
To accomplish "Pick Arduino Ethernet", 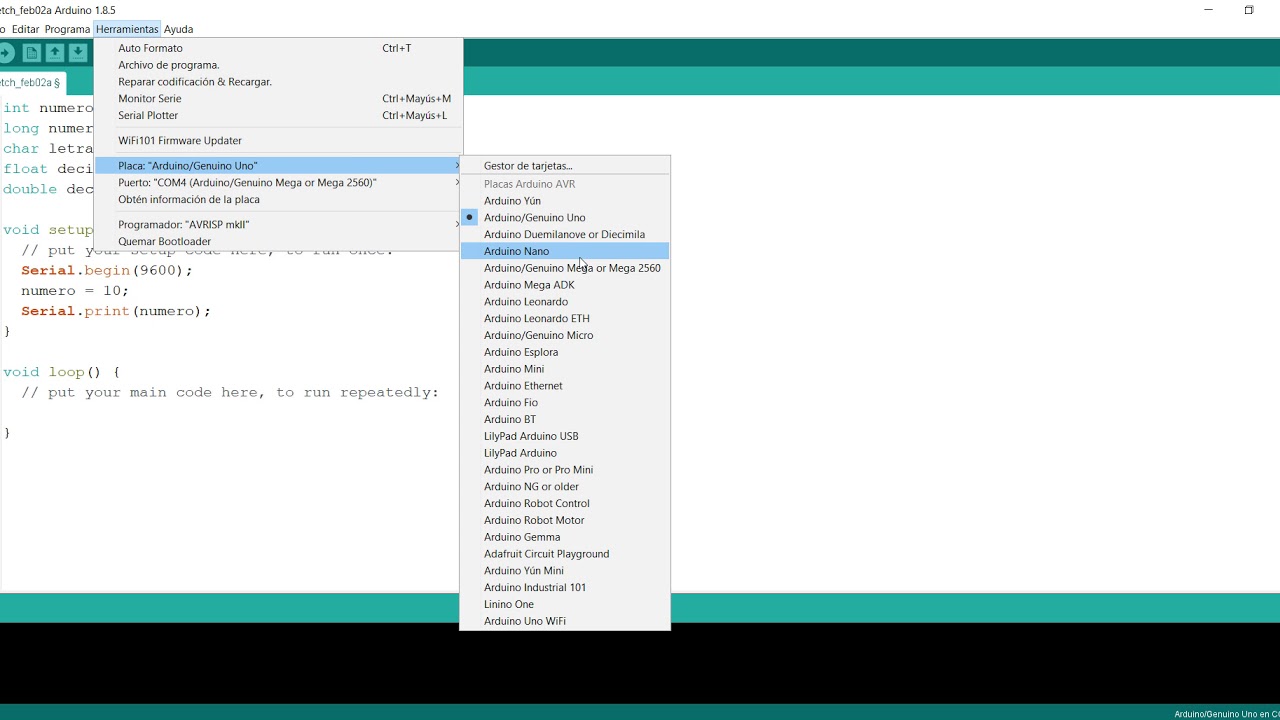I will coord(565,386).
